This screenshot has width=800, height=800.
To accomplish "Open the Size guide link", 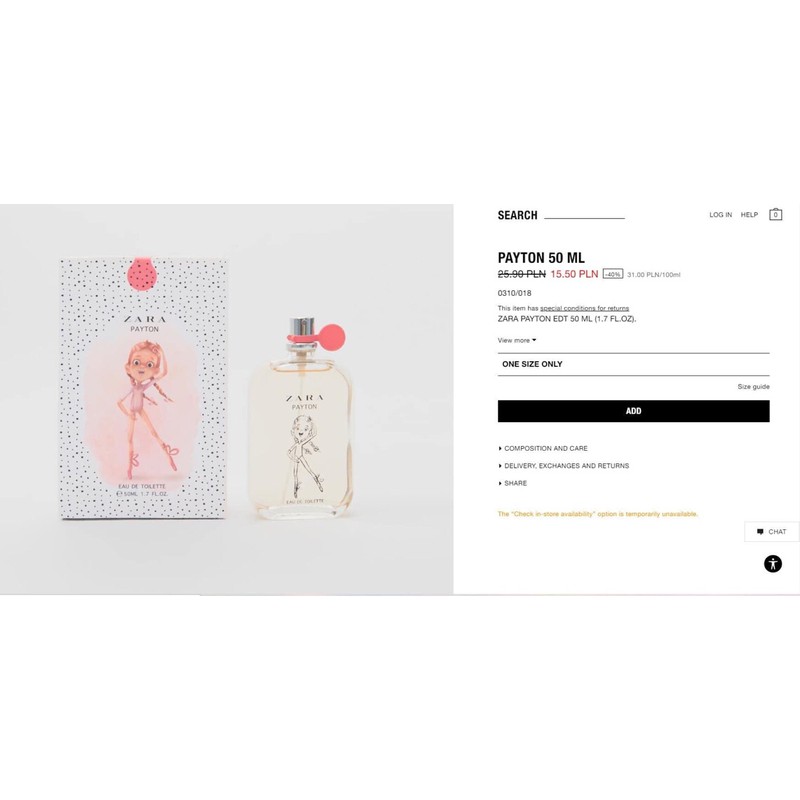I will (x=753, y=387).
